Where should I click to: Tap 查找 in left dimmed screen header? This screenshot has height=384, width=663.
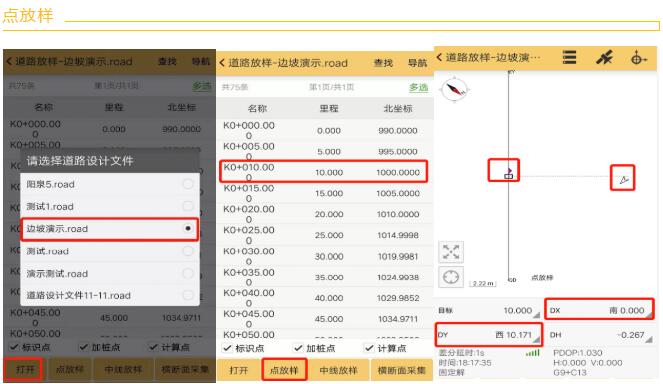pos(167,62)
